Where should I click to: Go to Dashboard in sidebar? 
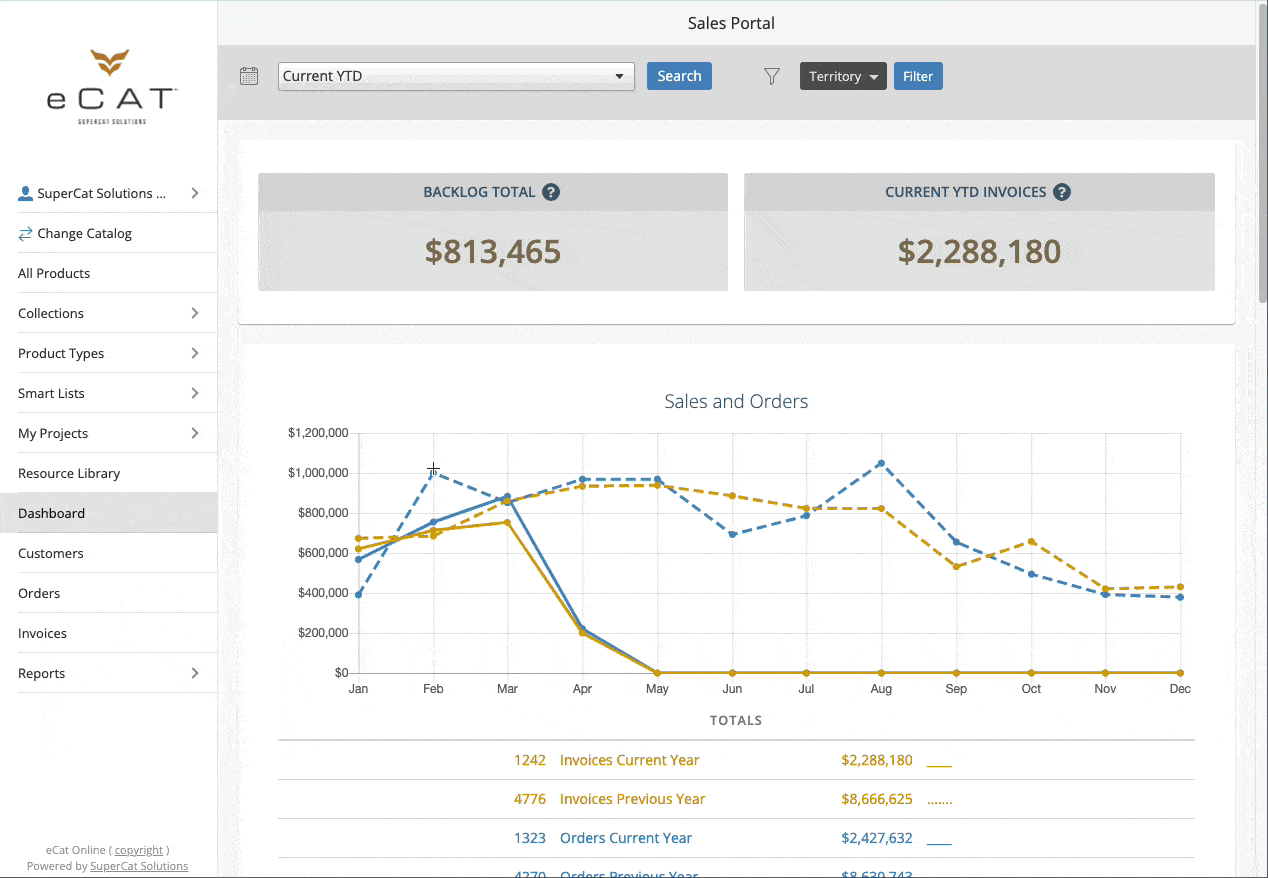point(108,513)
